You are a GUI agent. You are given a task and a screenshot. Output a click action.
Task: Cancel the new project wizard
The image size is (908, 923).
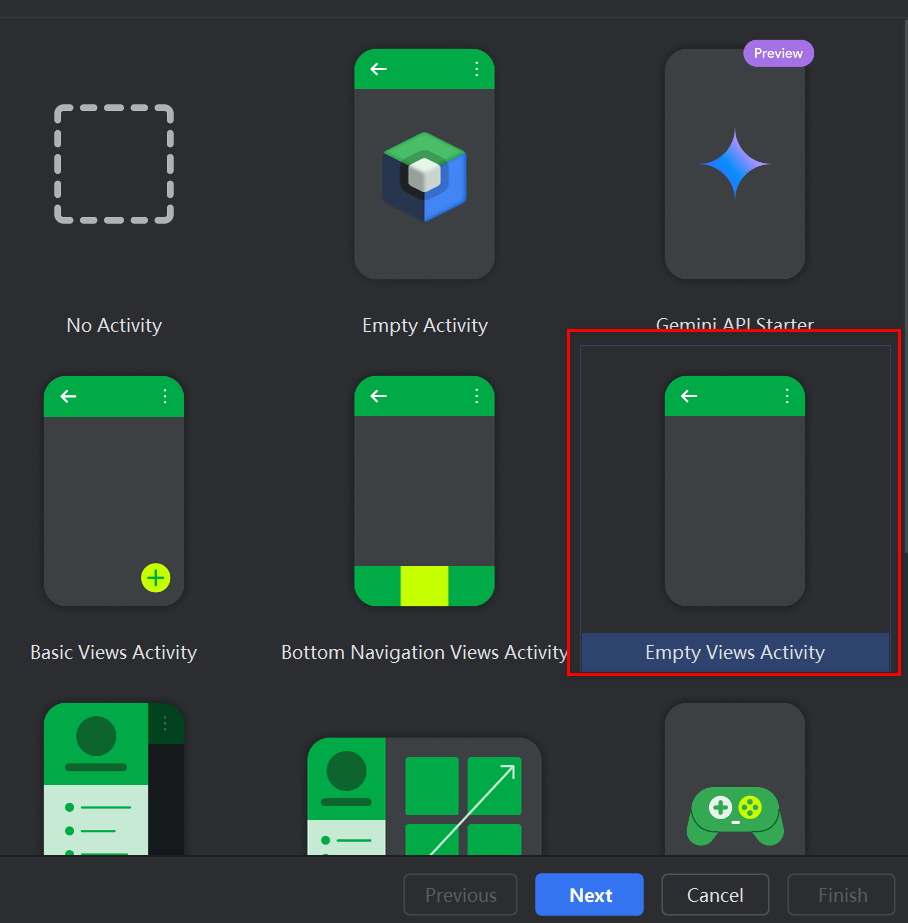tap(716, 895)
